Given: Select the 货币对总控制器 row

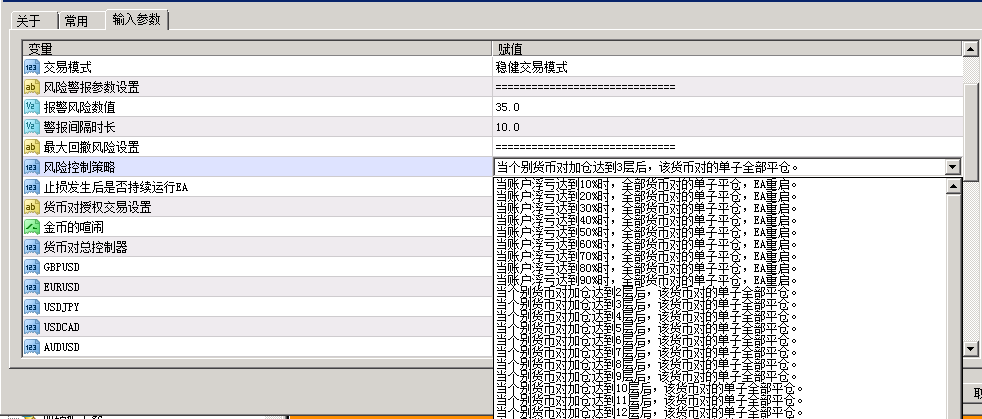Looking at the screenshot, I should click(x=257, y=247).
